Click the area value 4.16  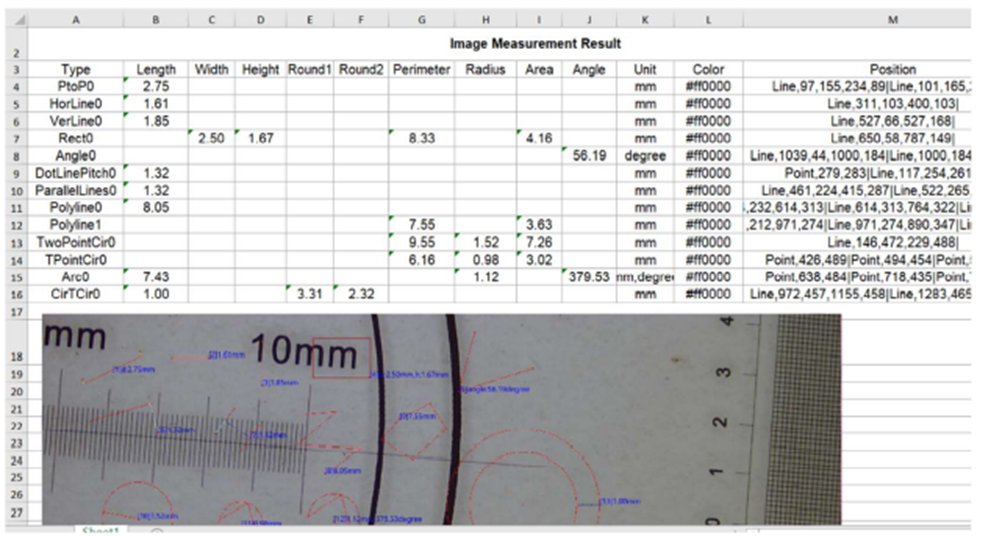pos(539,138)
